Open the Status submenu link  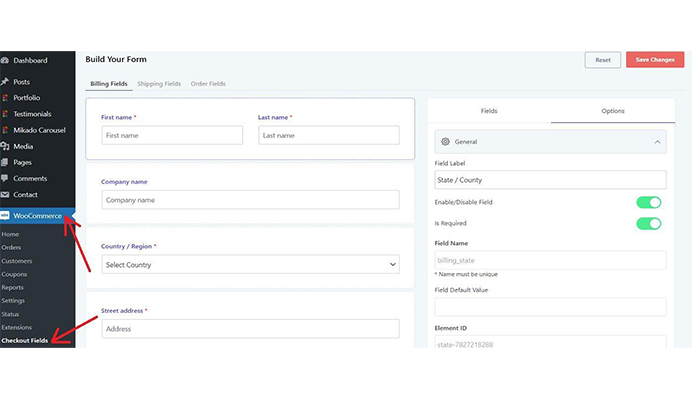tap(10, 314)
